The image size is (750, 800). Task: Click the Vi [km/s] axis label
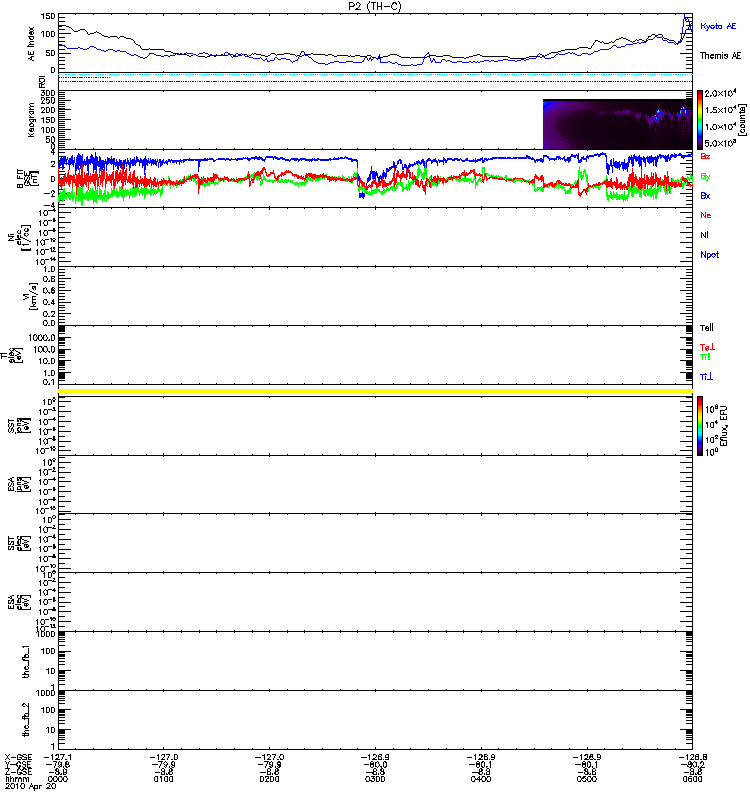pos(33,296)
